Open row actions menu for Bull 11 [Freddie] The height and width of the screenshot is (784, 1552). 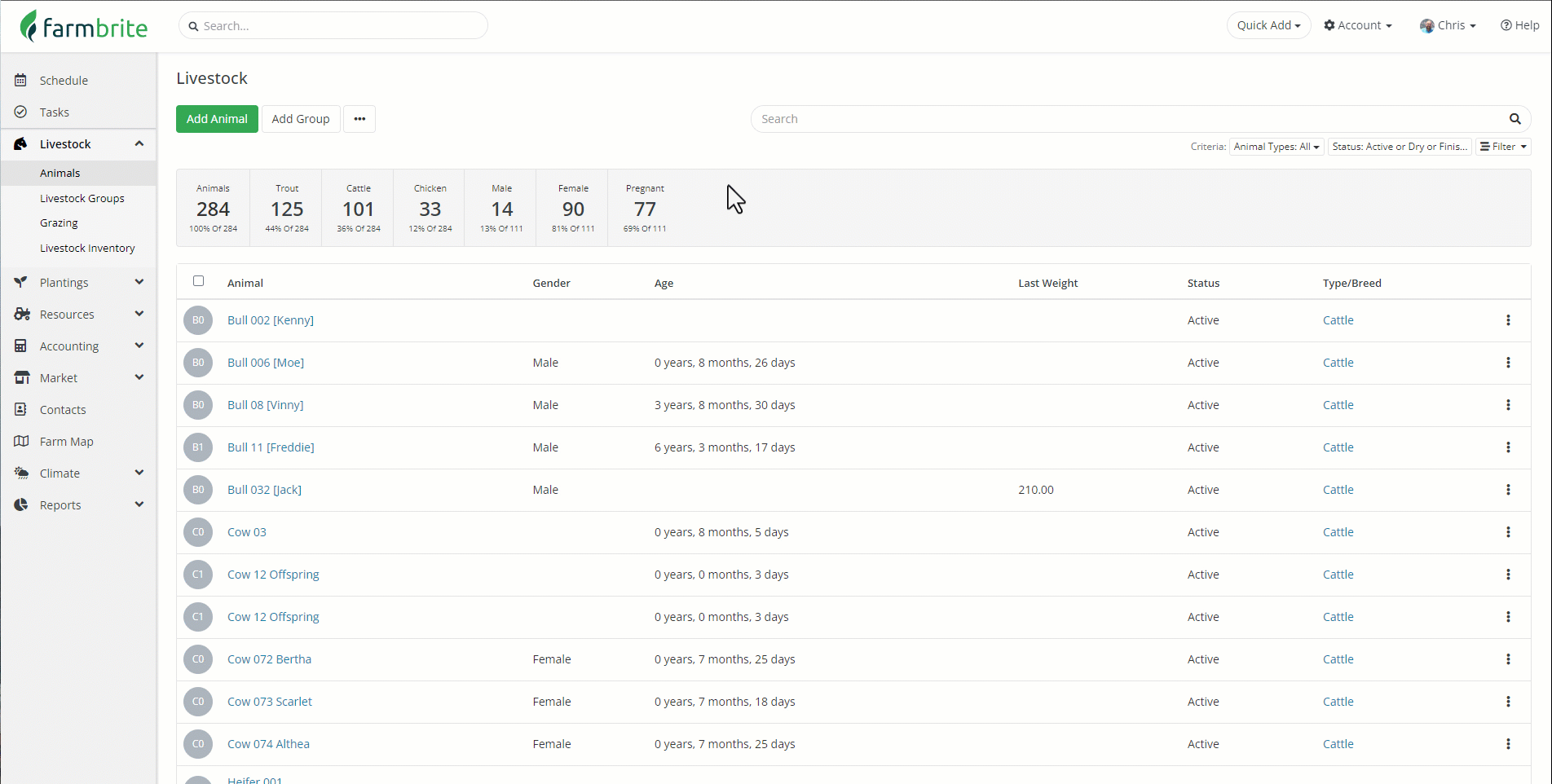pos(1508,447)
